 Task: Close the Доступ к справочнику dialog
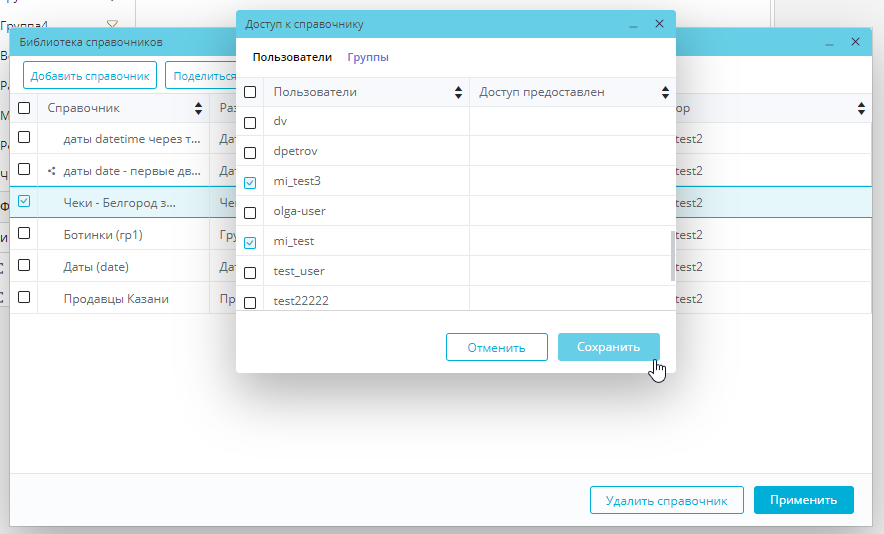[x=658, y=23]
